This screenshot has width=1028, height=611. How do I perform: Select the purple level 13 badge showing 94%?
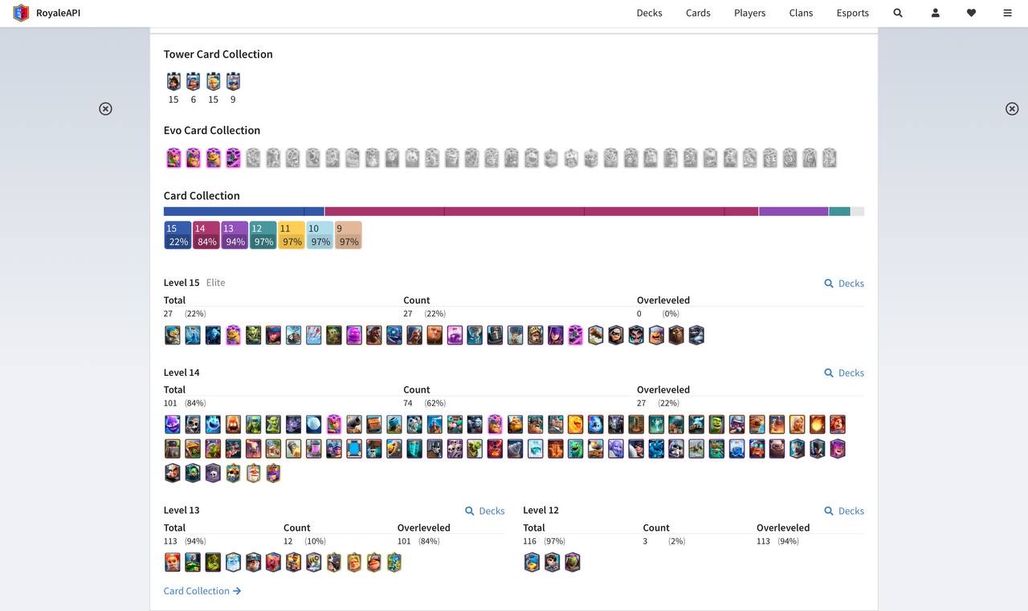[x=234, y=235]
